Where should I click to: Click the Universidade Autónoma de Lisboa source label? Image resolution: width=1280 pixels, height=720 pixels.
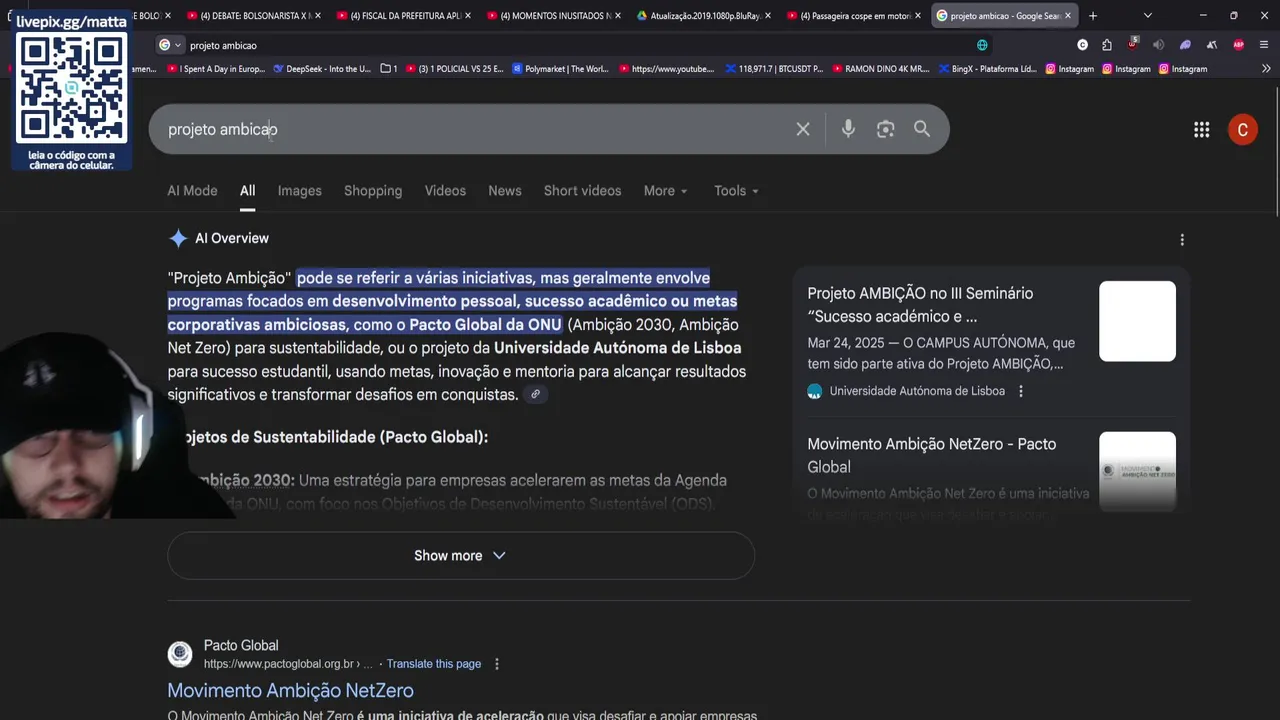pos(917,391)
